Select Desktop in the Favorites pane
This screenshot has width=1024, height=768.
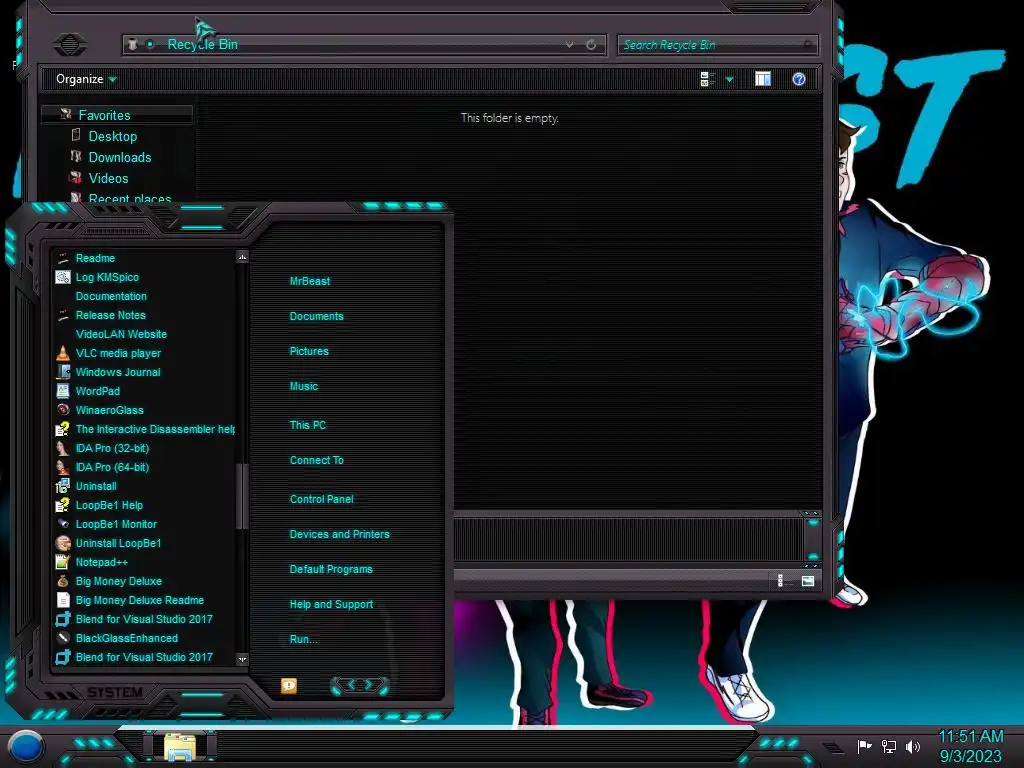(112, 136)
